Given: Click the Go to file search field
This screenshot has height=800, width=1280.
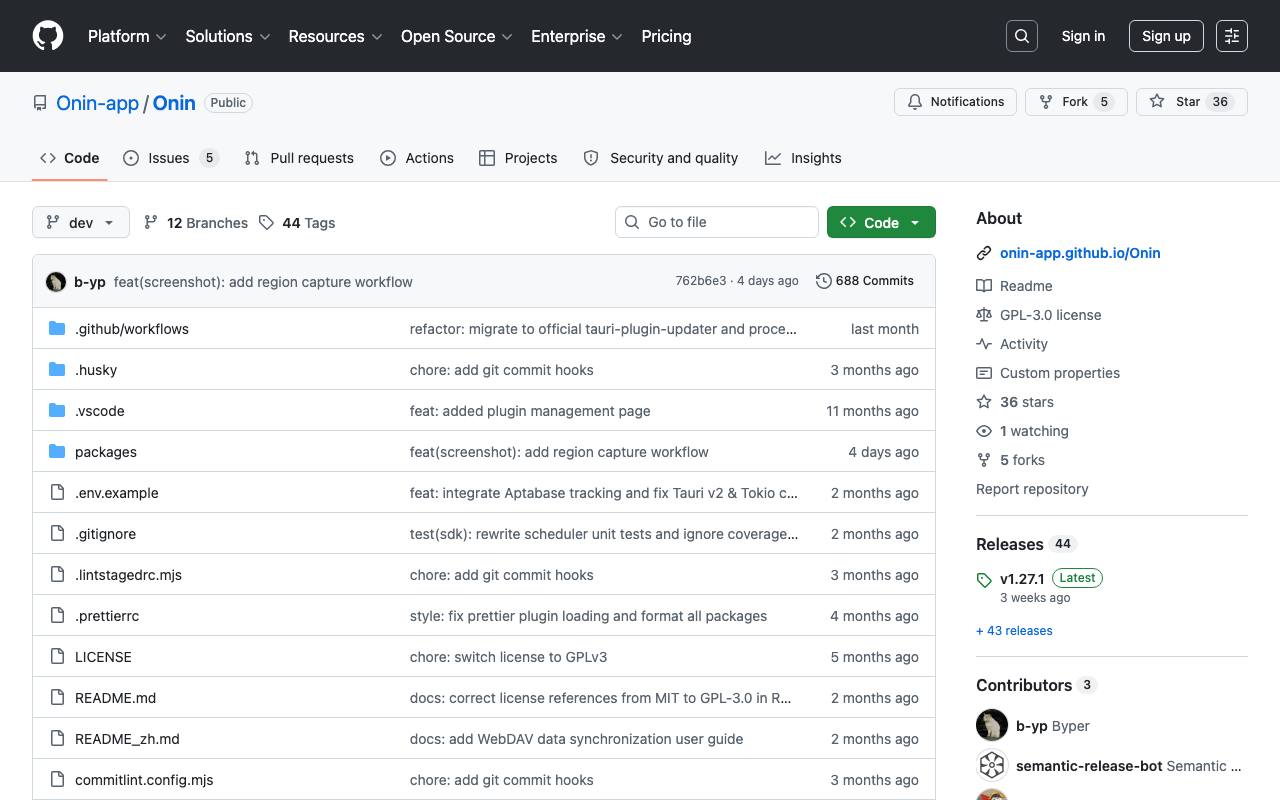Looking at the screenshot, I should (717, 222).
